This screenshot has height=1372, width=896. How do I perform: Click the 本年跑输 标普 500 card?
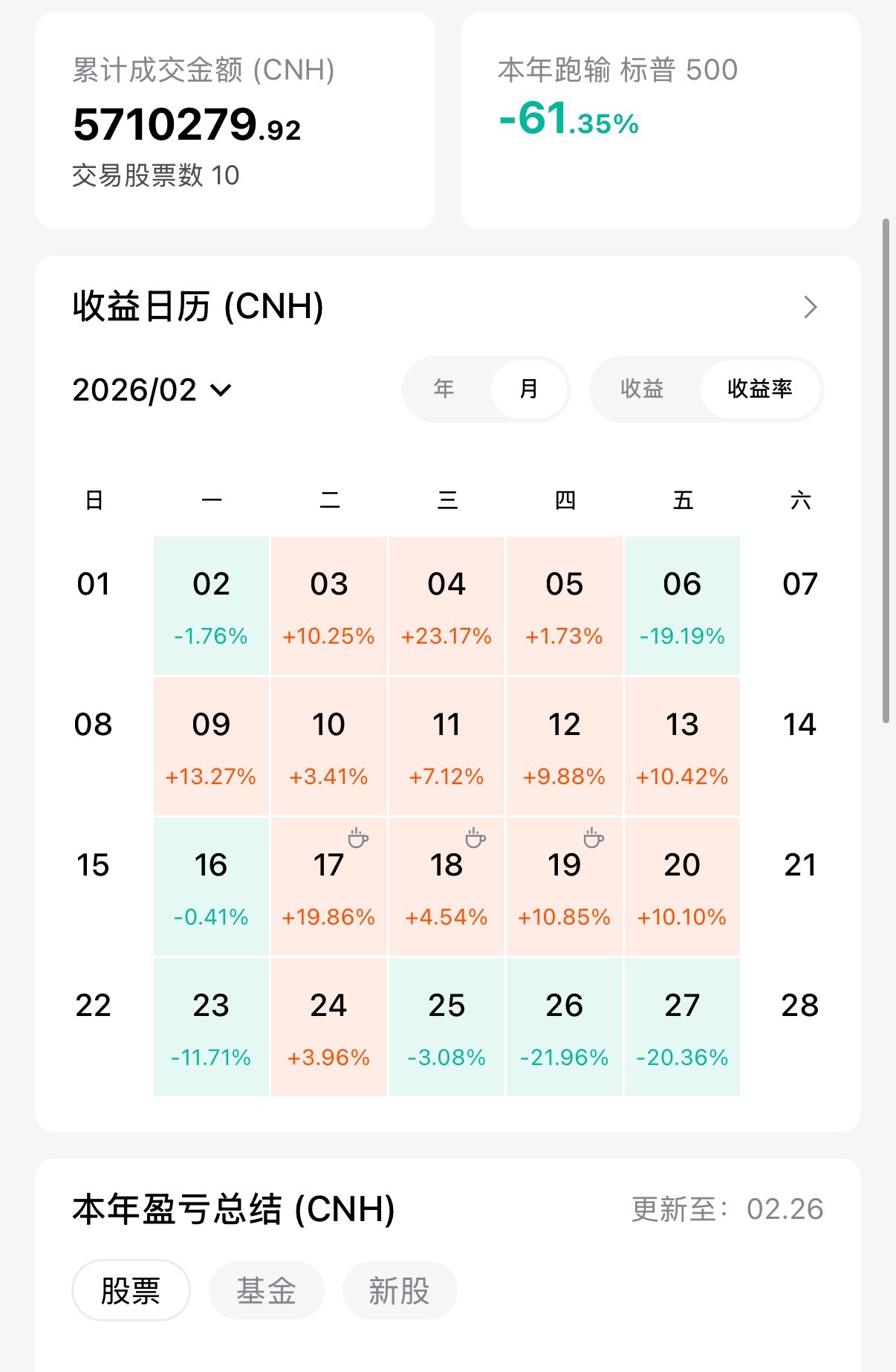[x=660, y=121]
